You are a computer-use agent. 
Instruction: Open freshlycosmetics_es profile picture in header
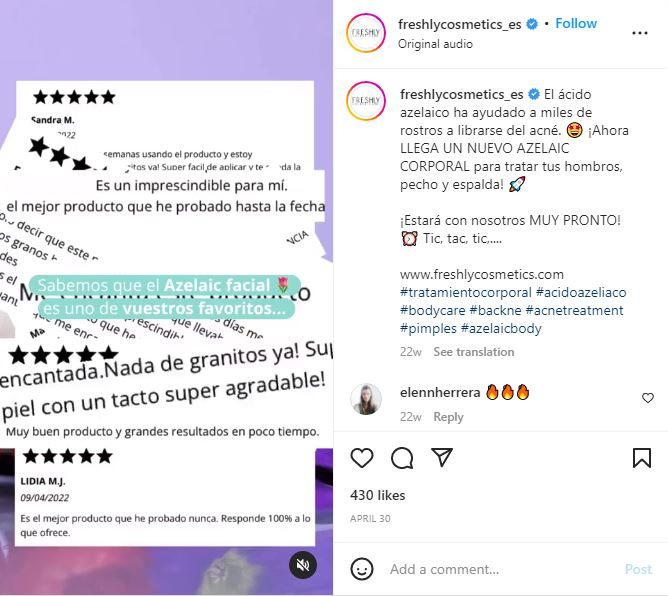(x=366, y=33)
